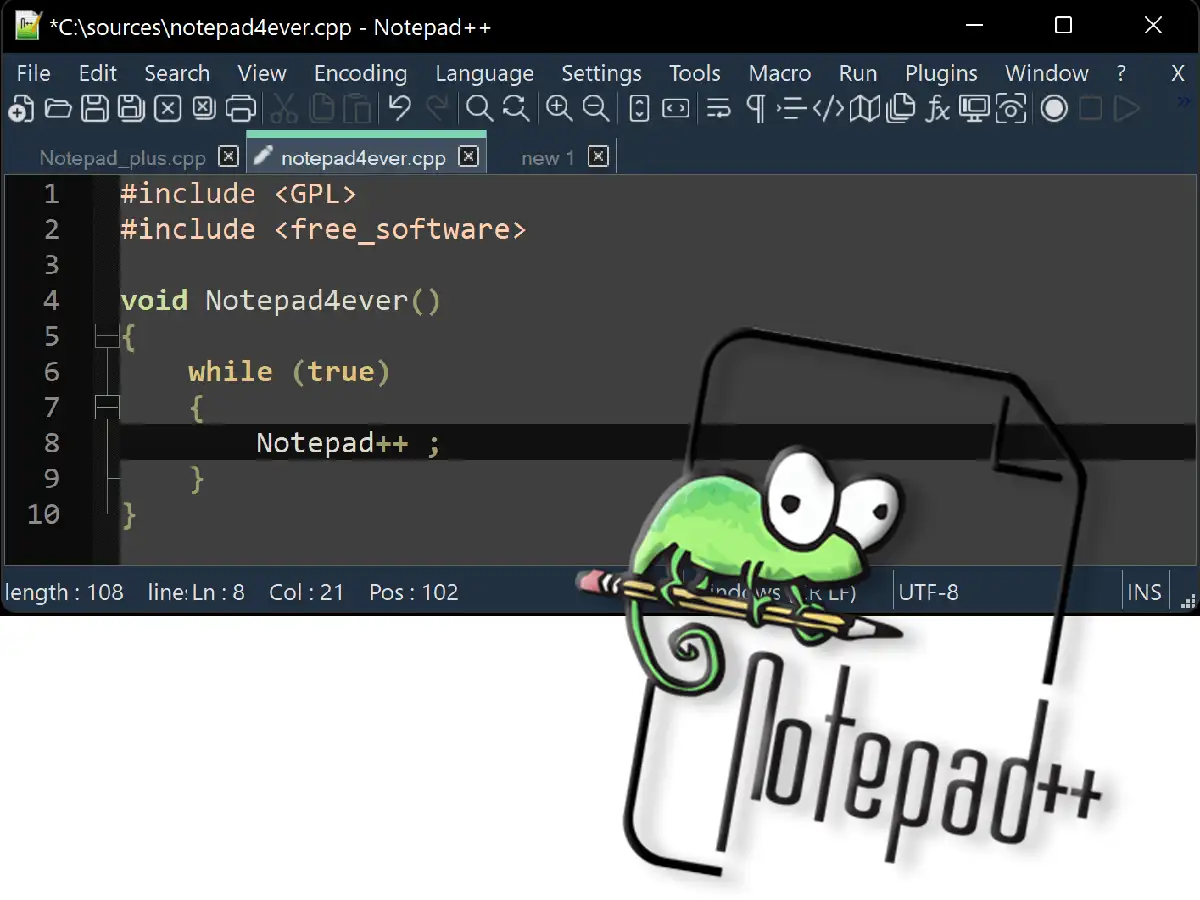This screenshot has height=900, width=1200.
Task: Open Find with the magnifier icon
Action: [480, 109]
